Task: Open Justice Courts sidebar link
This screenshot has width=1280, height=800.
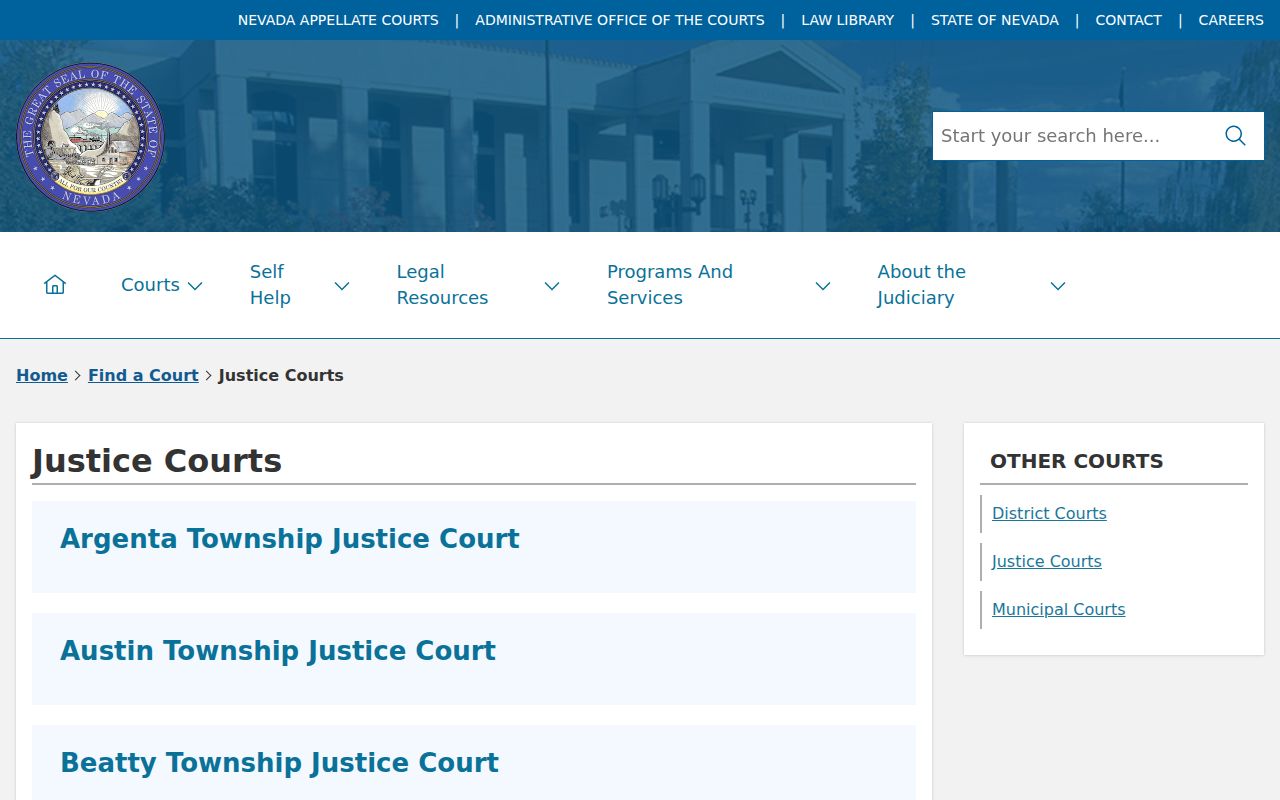Action: (1047, 561)
